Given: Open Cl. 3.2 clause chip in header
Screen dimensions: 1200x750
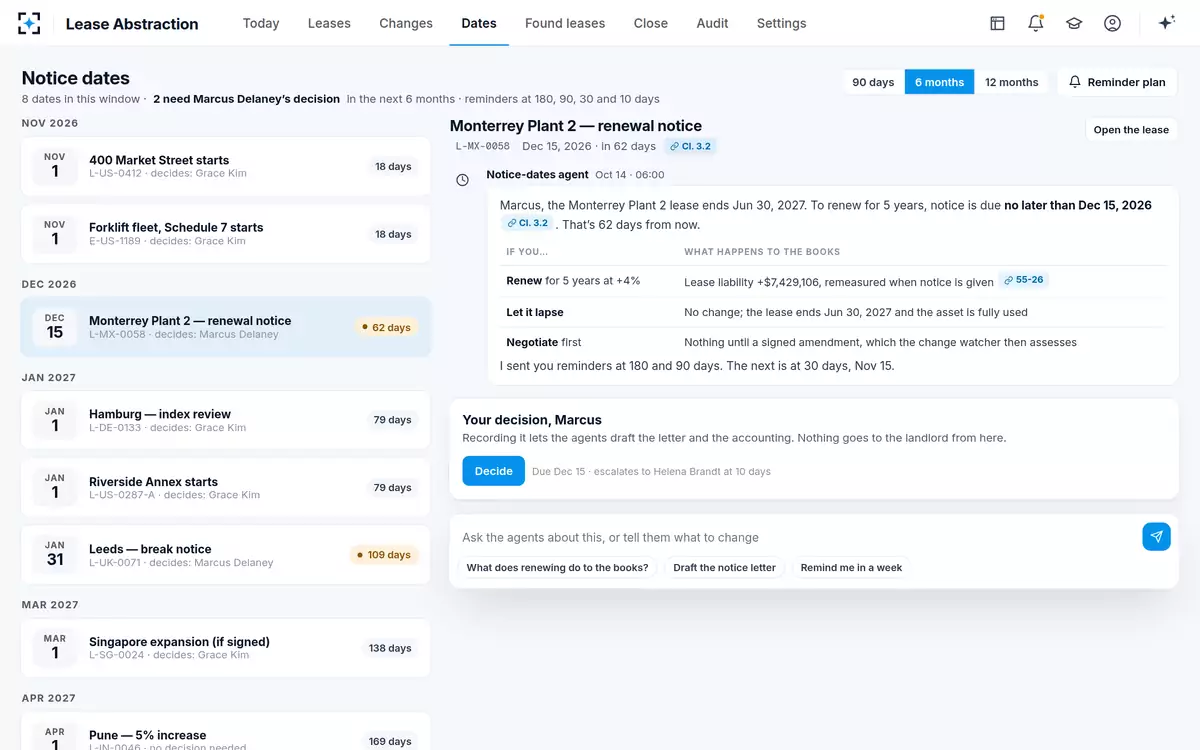Looking at the screenshot, I should (692, 146).
